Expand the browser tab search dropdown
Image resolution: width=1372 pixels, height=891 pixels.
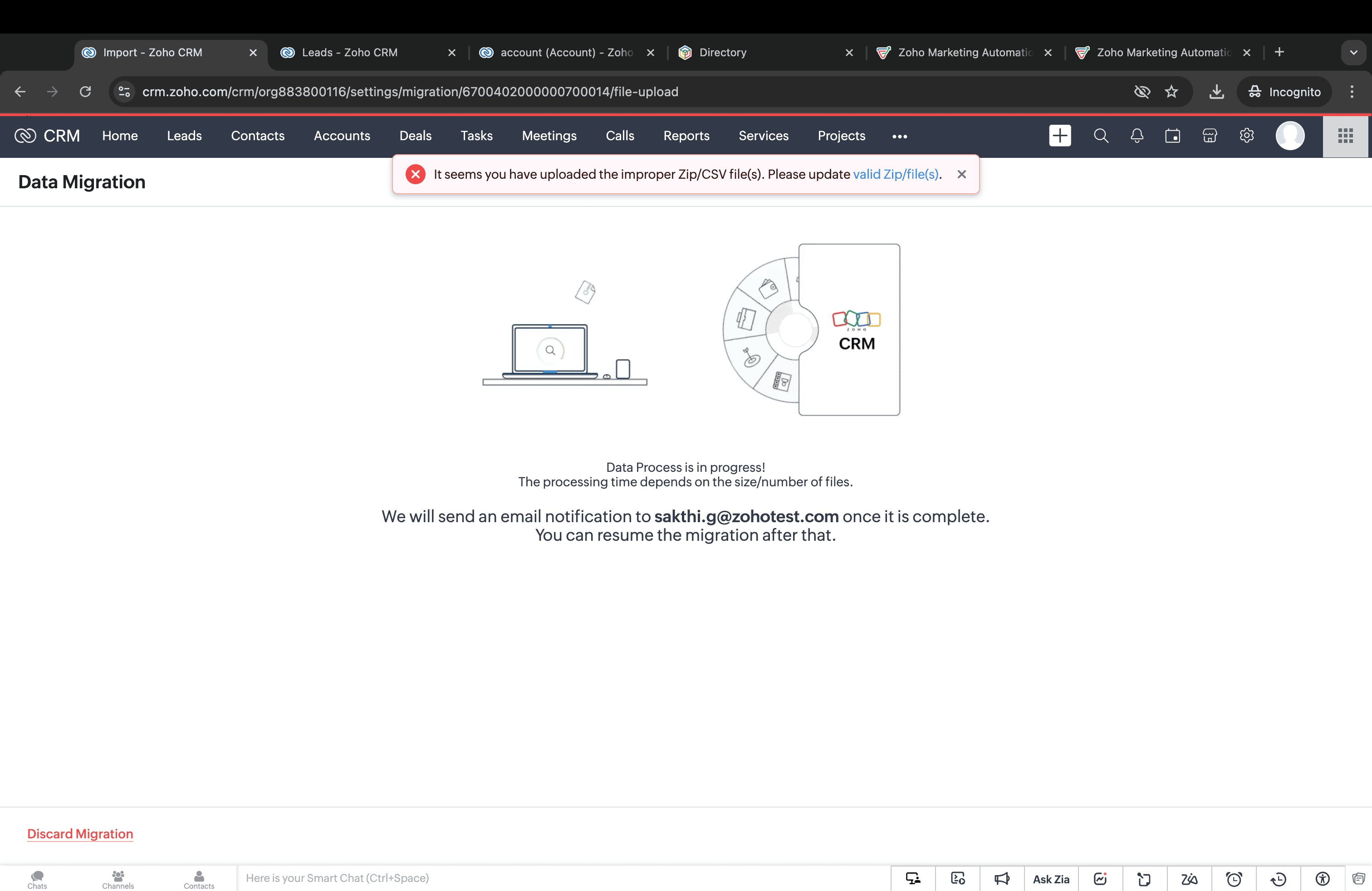click(1353, 53)
